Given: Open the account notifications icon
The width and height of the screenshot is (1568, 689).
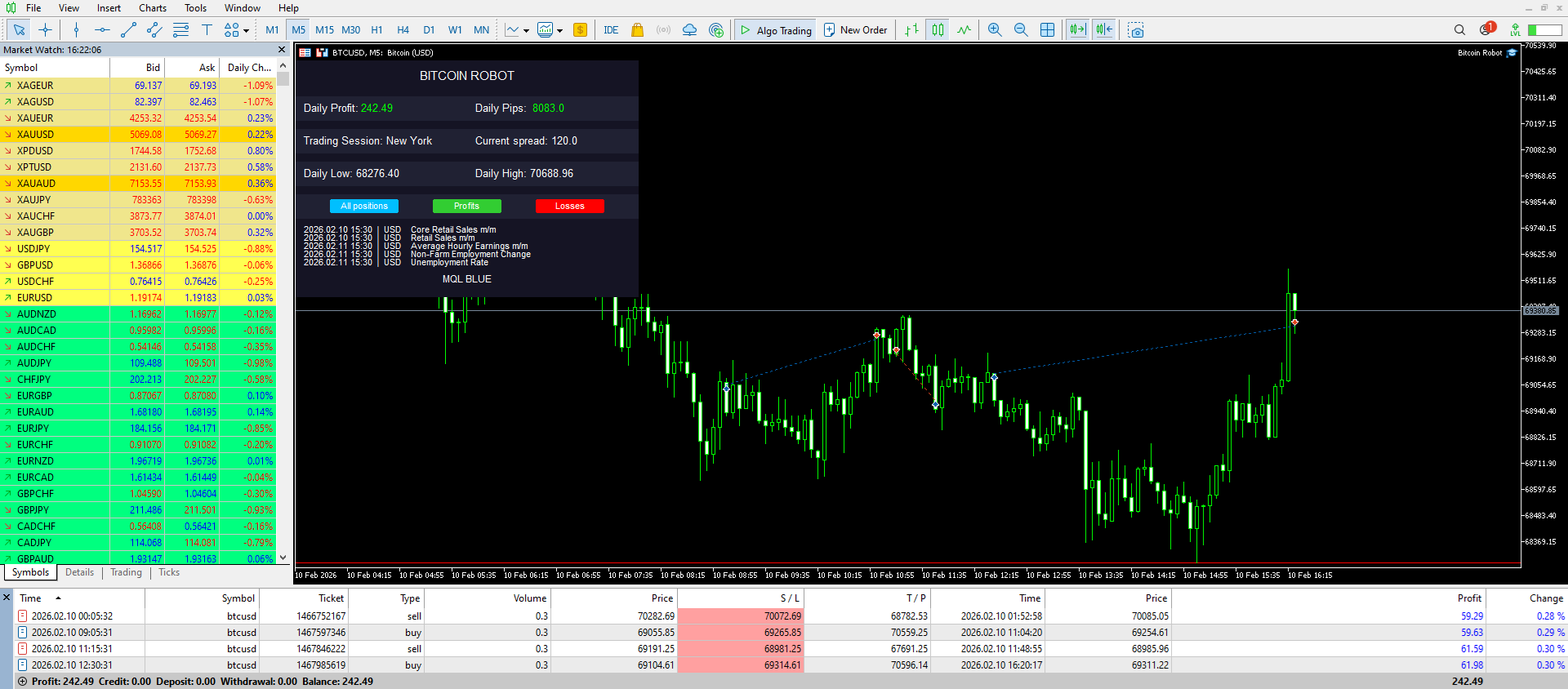Looking at the screenshot, I should 1486,29.
